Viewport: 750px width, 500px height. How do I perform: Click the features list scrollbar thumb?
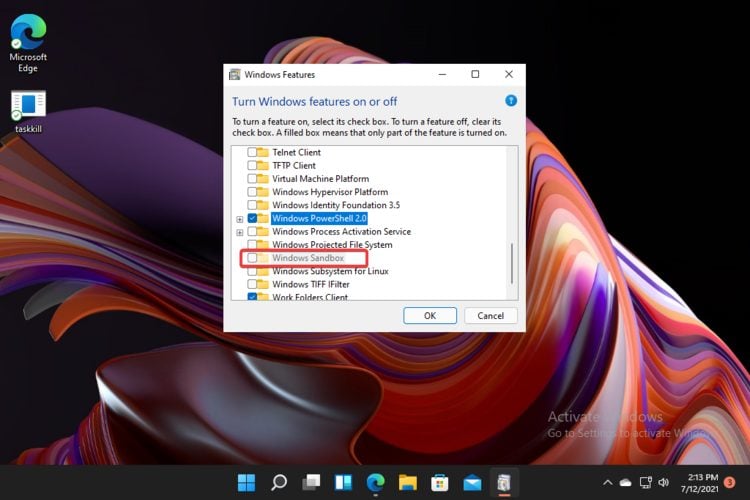click(x=512, y=264)
